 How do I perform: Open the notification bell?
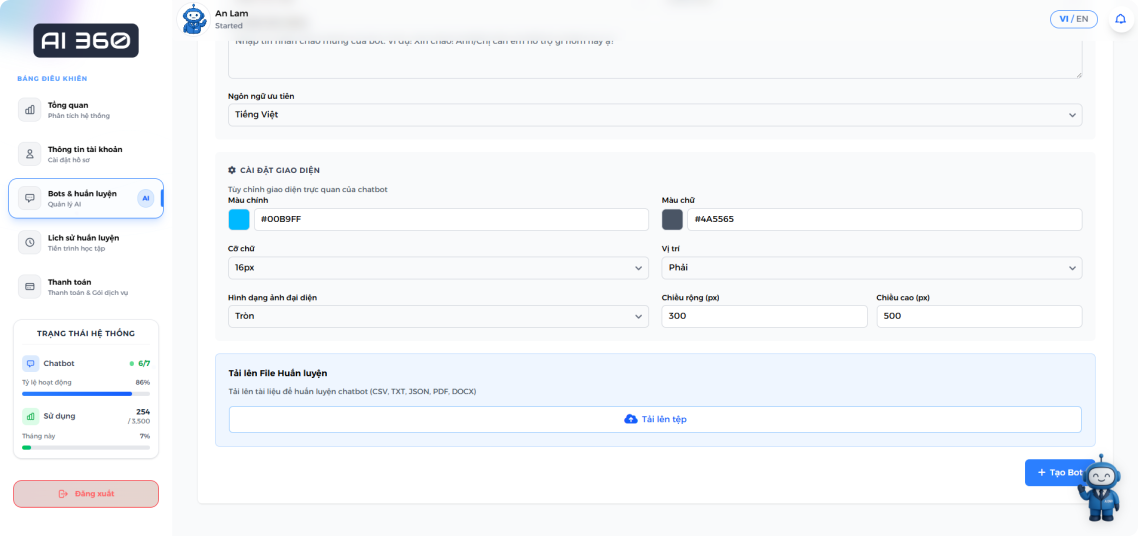pos(1120,19)
